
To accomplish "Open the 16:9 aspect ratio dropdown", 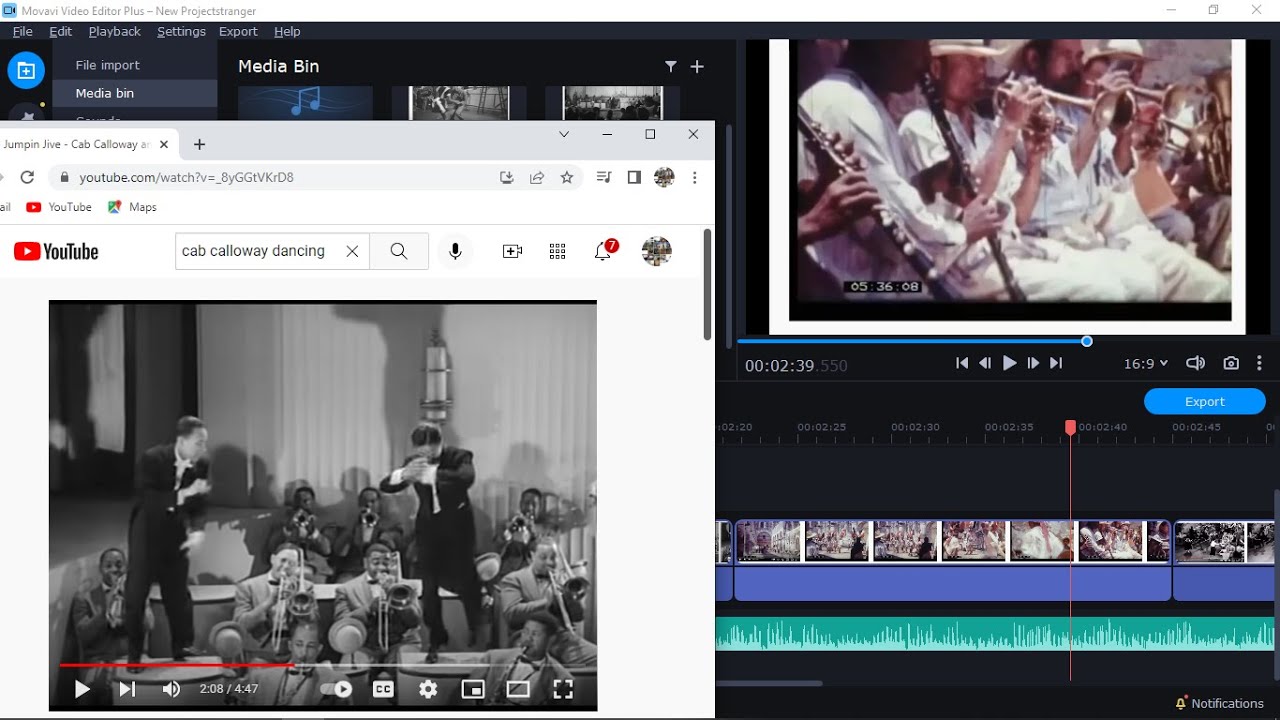I will [1145, 364].
